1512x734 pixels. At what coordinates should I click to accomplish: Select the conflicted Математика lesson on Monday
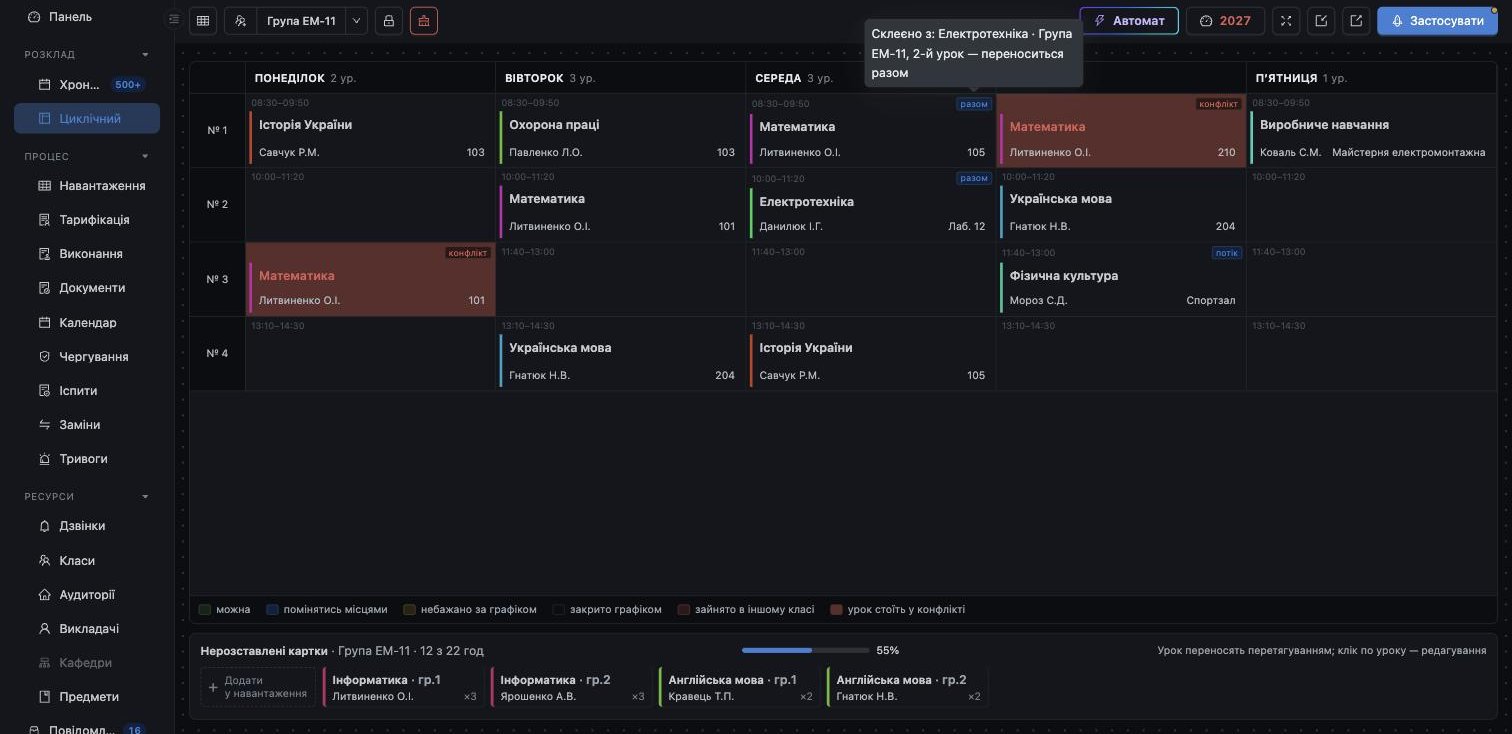[370, 280]
